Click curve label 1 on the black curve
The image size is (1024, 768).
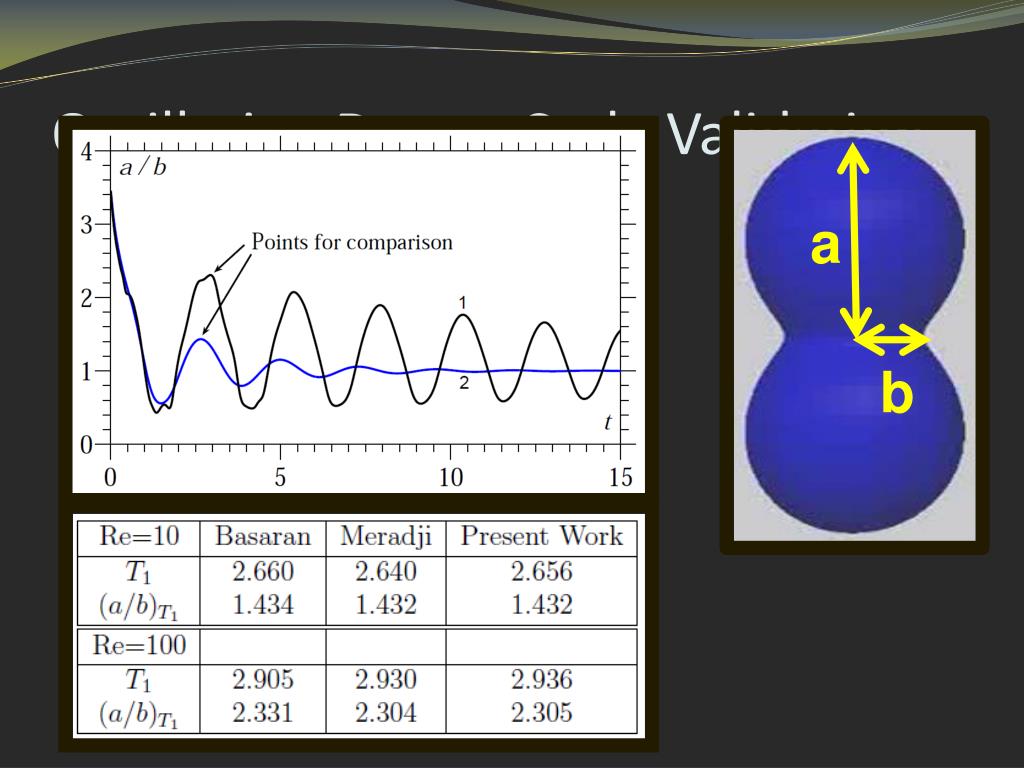pyautogui.click(x=462, y=302)
